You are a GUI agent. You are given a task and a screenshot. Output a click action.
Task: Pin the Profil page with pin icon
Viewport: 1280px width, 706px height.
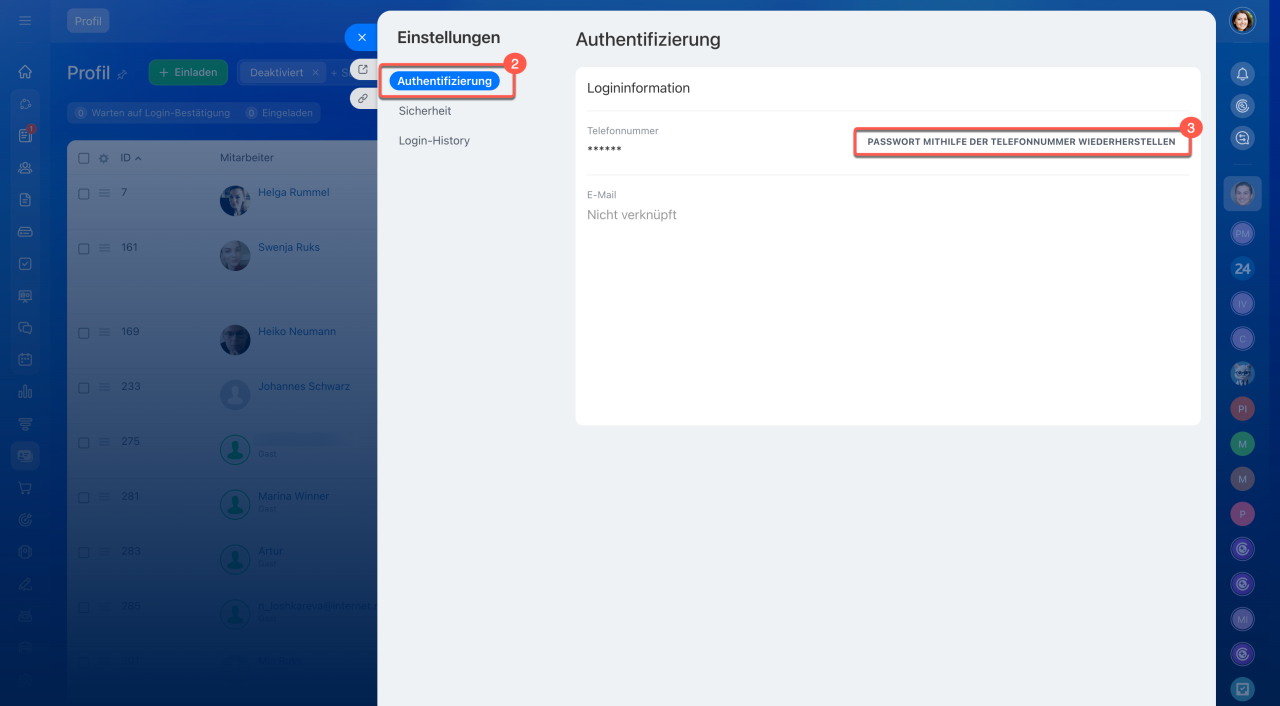pos(122,74)
